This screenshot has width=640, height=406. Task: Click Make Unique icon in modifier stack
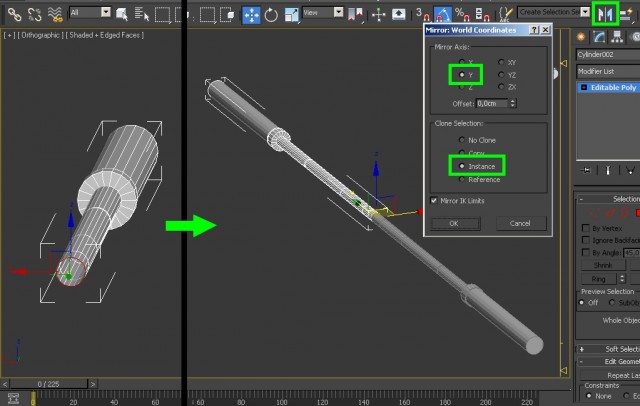(x=630, y=170)
